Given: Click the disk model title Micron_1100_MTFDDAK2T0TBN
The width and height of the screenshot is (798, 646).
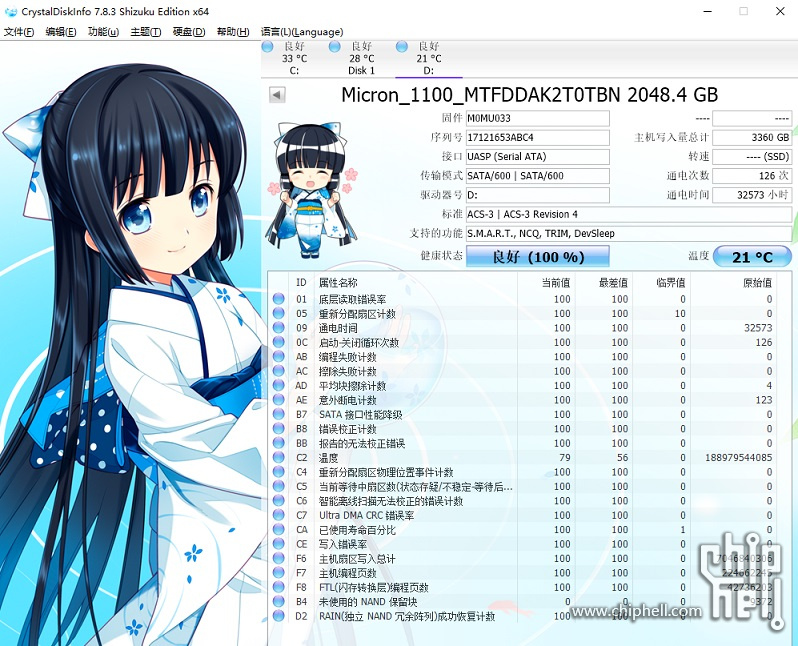Looking at the screenshot, I should pos(529,95).
